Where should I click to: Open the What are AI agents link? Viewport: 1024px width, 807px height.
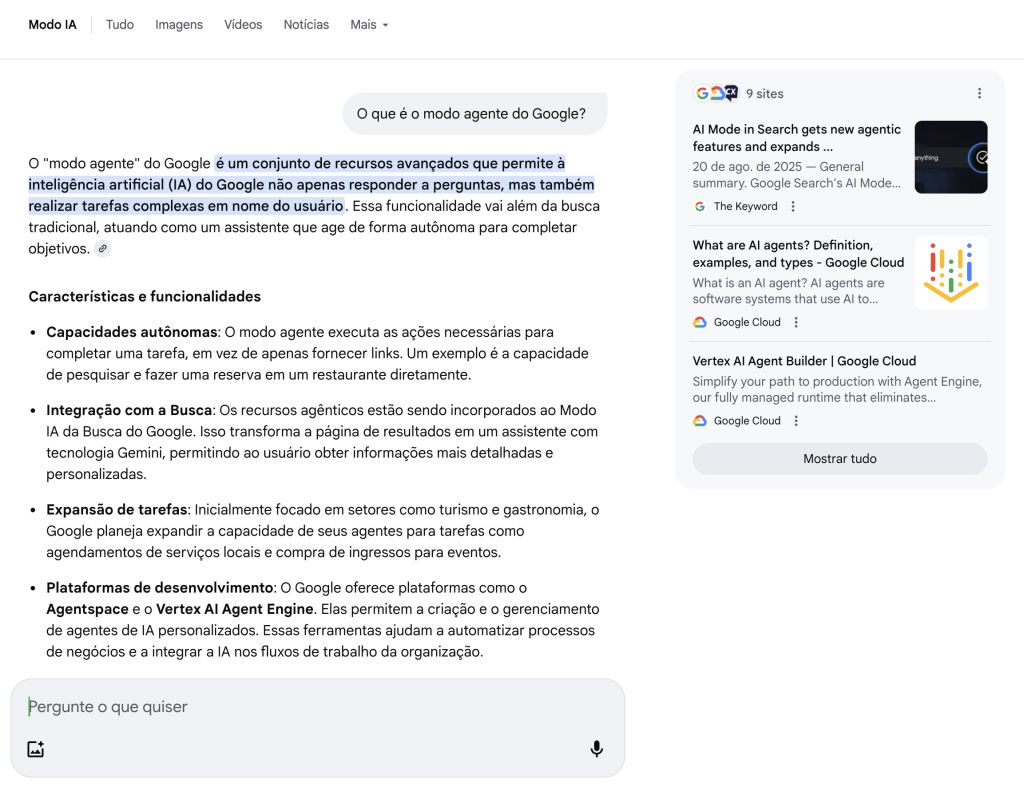click(x=798, y=254)
